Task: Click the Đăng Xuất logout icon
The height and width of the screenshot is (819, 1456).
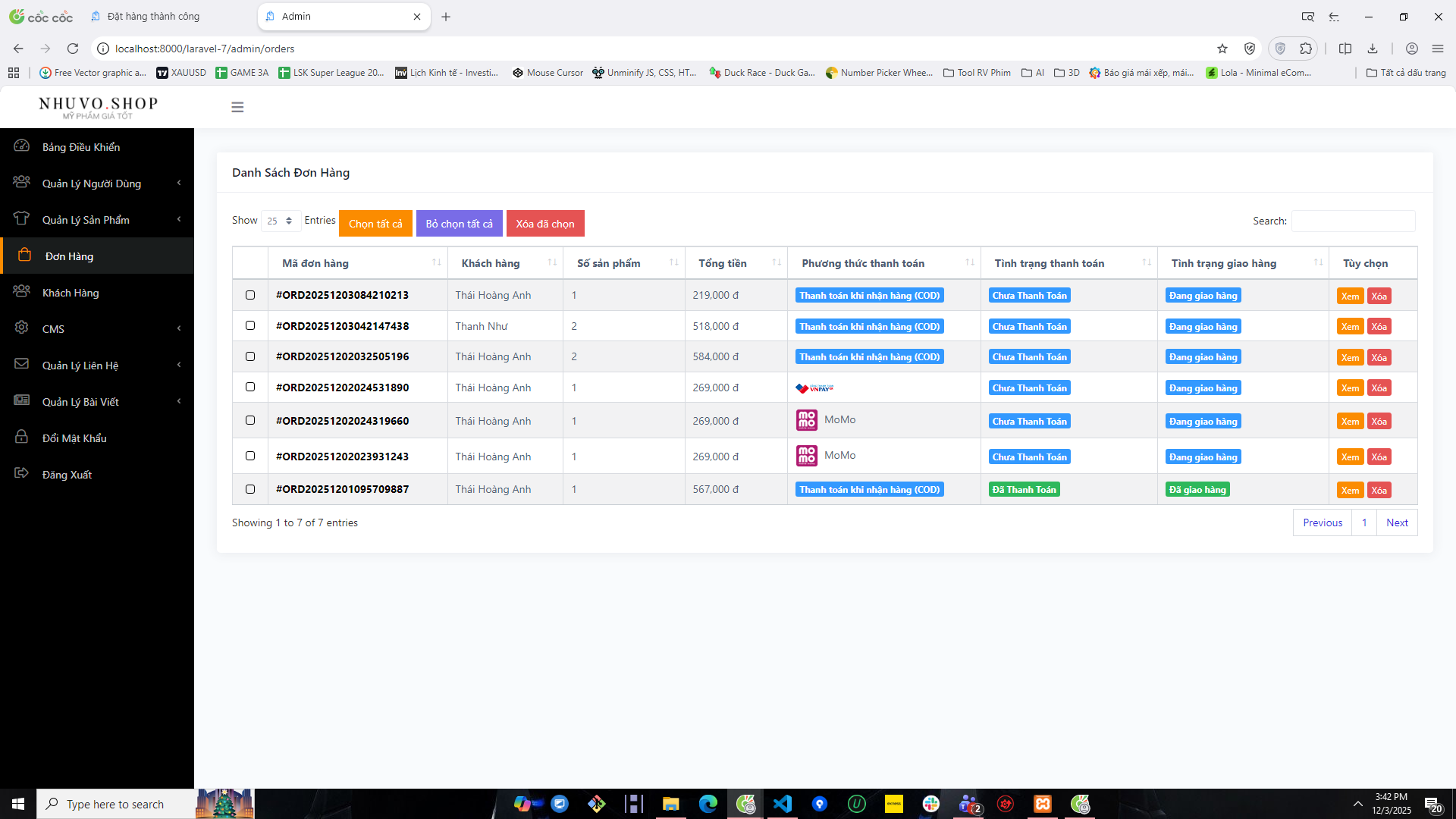Action: point(21,473)
